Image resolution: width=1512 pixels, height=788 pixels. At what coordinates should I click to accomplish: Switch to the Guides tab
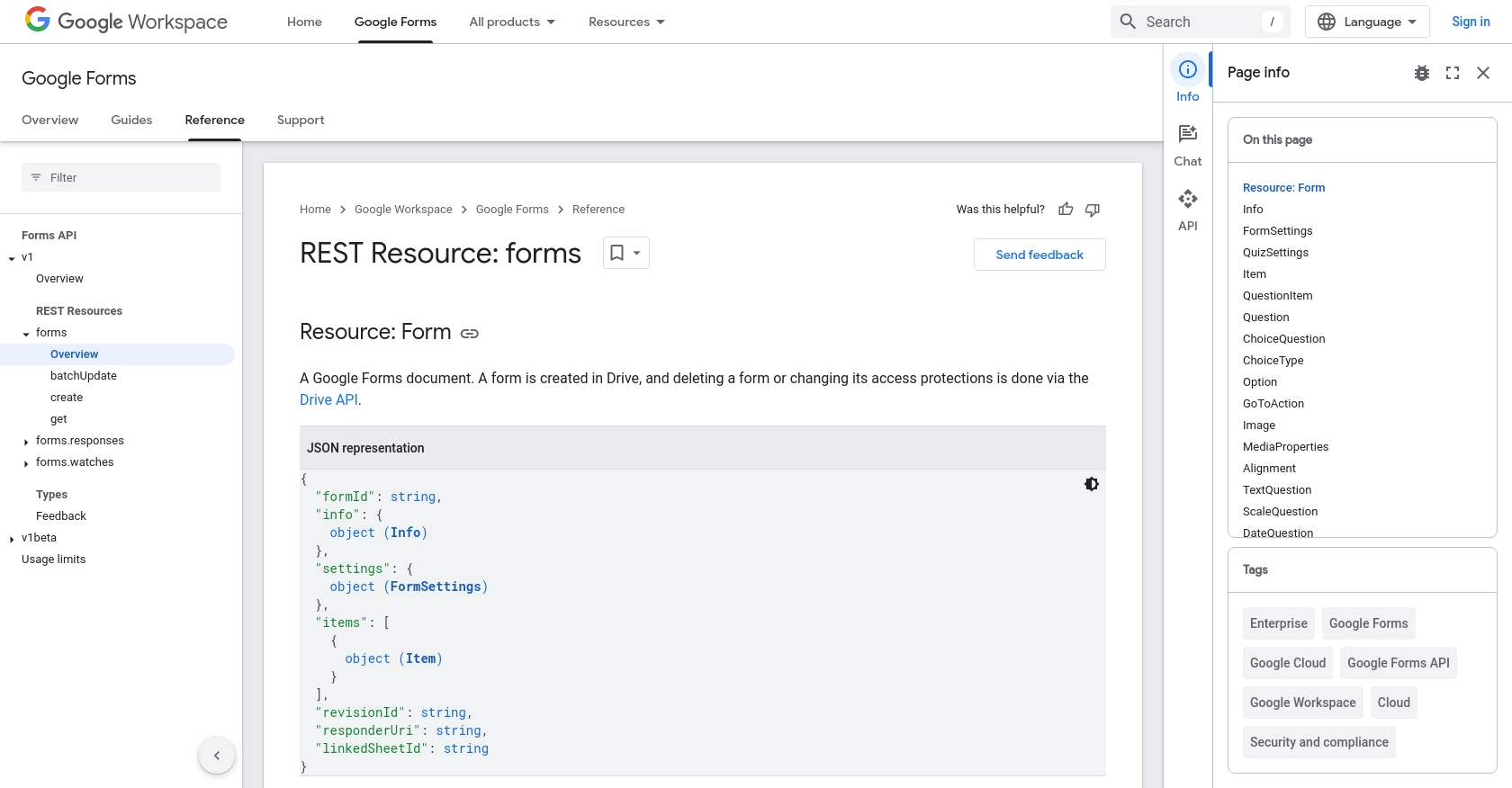click(131, 120)
